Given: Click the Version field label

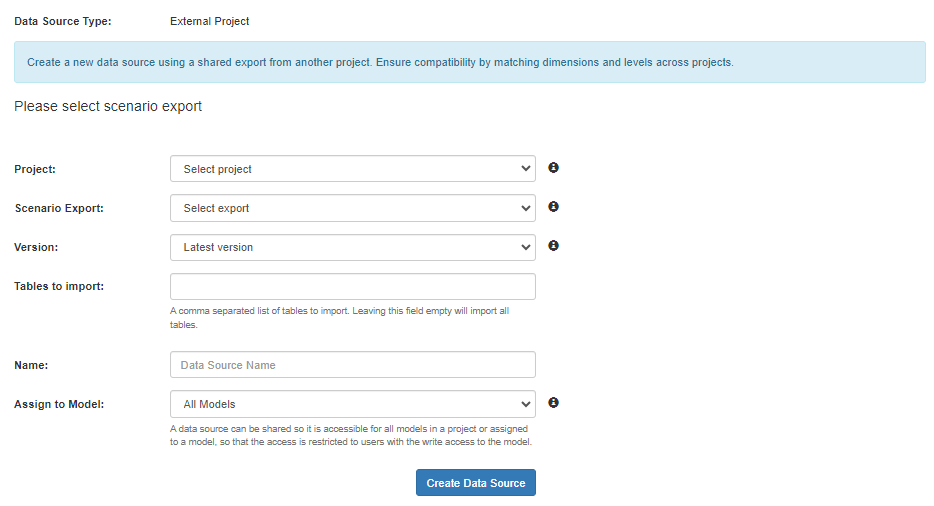Looking at the screenshot, I should click(36, 248).
